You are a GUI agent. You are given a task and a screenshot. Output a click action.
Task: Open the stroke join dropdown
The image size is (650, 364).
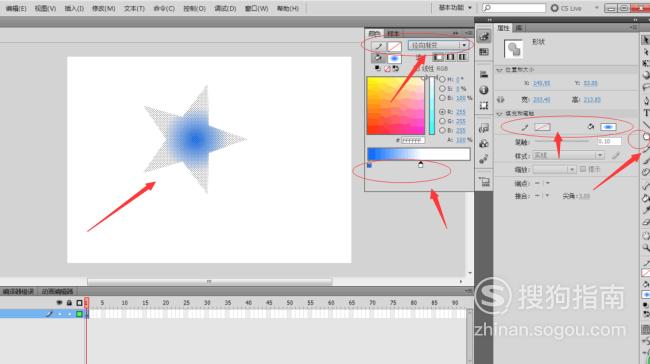click(542, 196)
